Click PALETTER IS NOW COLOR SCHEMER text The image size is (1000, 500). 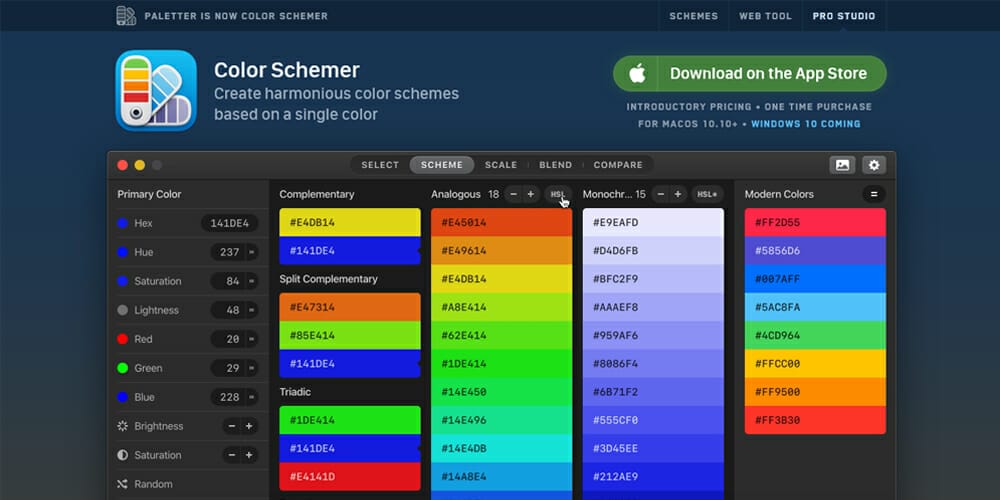[x=236, y=16]
